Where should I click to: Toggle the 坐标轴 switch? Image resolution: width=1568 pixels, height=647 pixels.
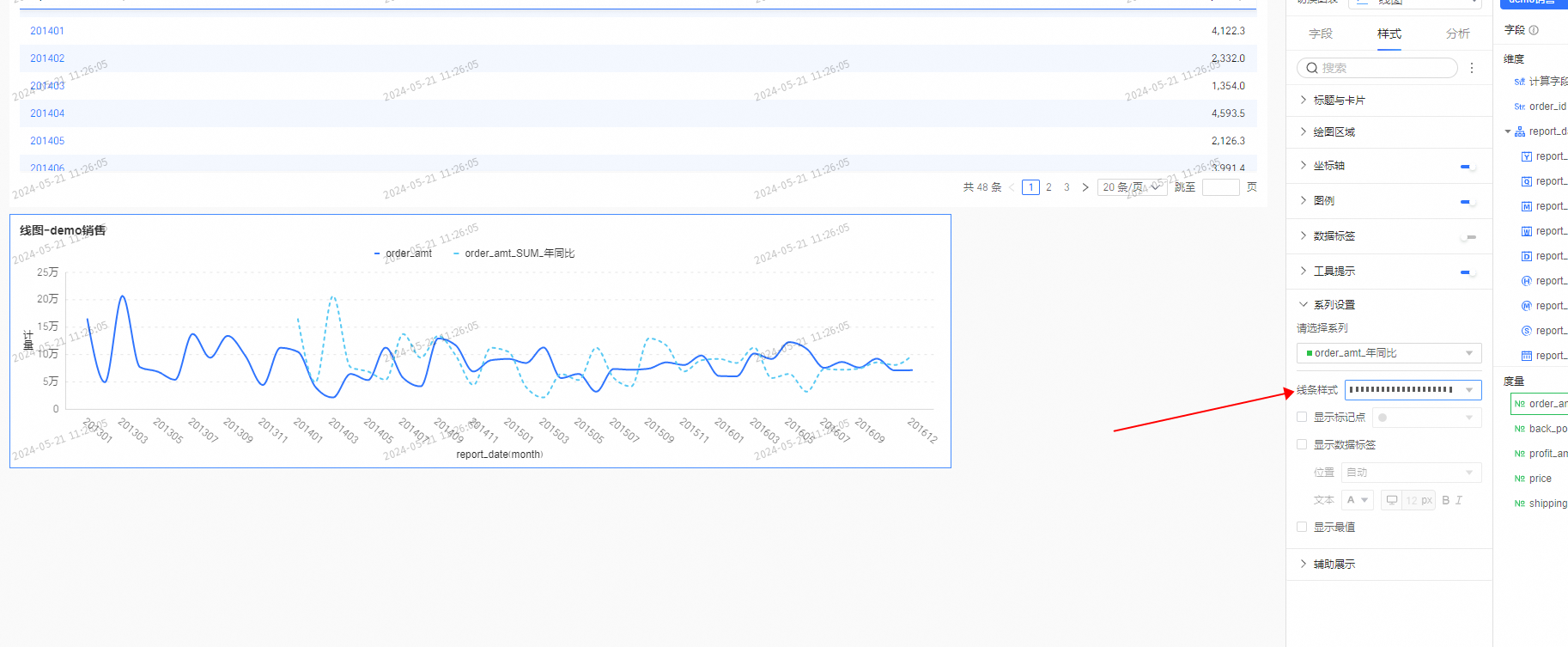click(x=1468, y=166)
